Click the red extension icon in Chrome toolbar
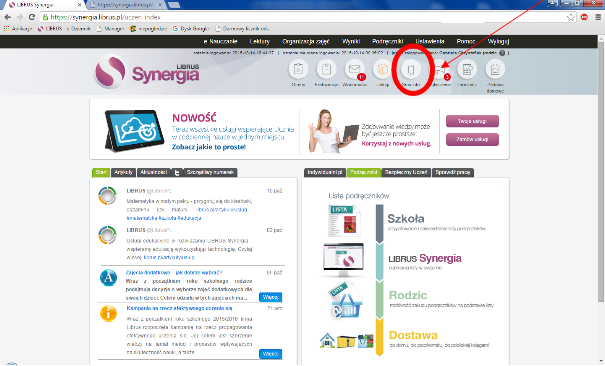605x366 pixels. 584,17
